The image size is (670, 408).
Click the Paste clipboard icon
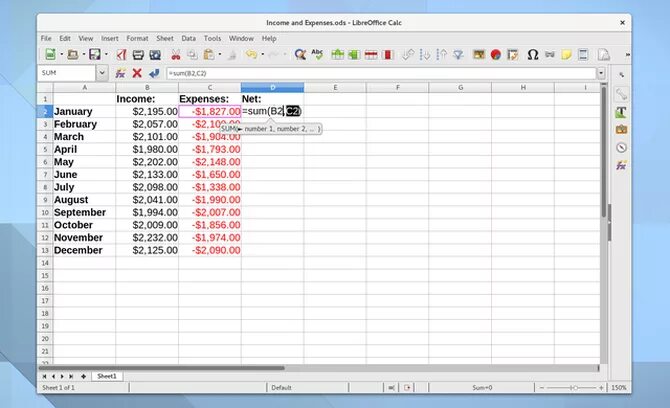tap(209, 55)
